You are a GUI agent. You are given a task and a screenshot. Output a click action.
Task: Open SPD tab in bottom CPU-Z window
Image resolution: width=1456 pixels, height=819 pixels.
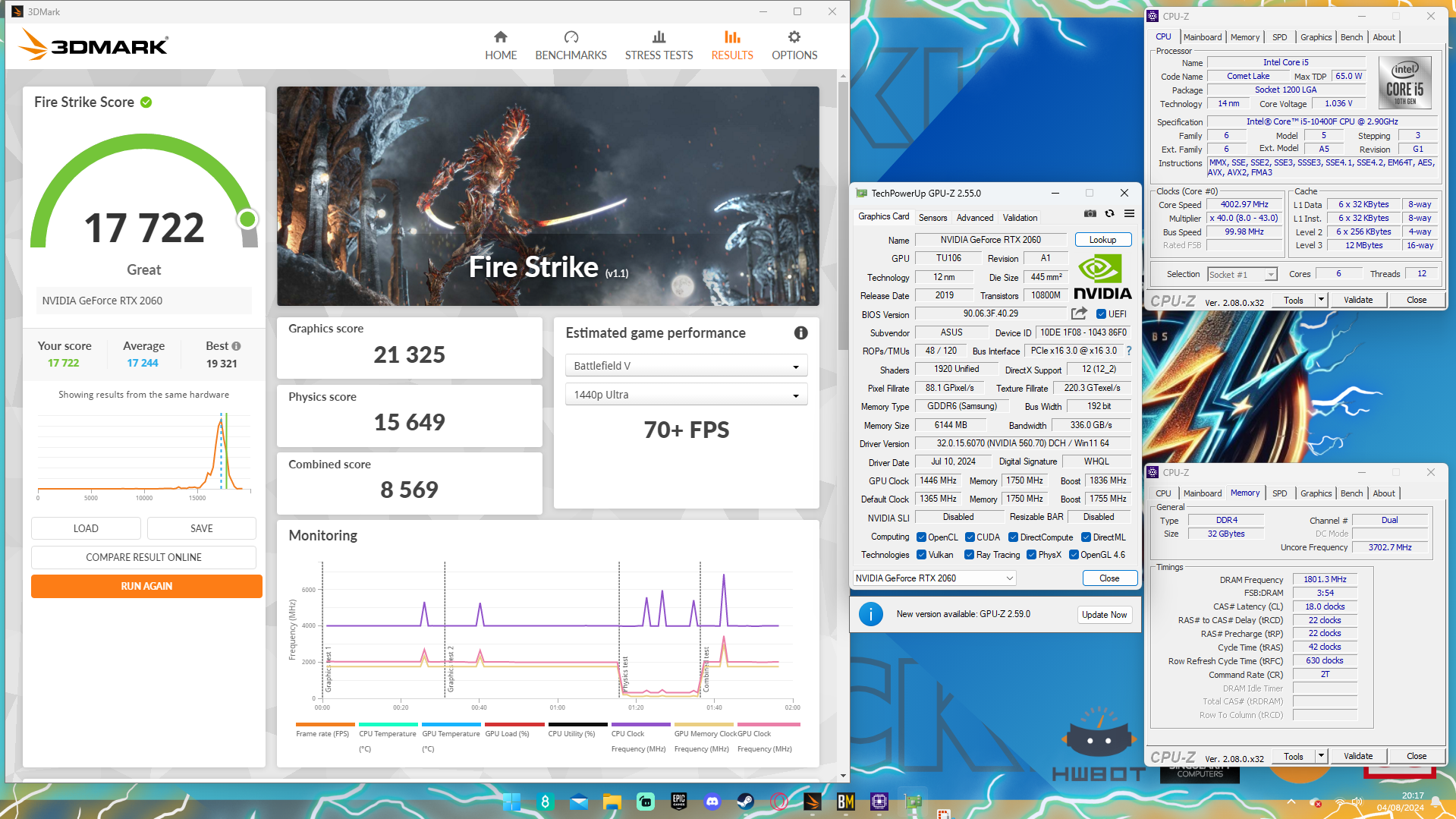1279,493
